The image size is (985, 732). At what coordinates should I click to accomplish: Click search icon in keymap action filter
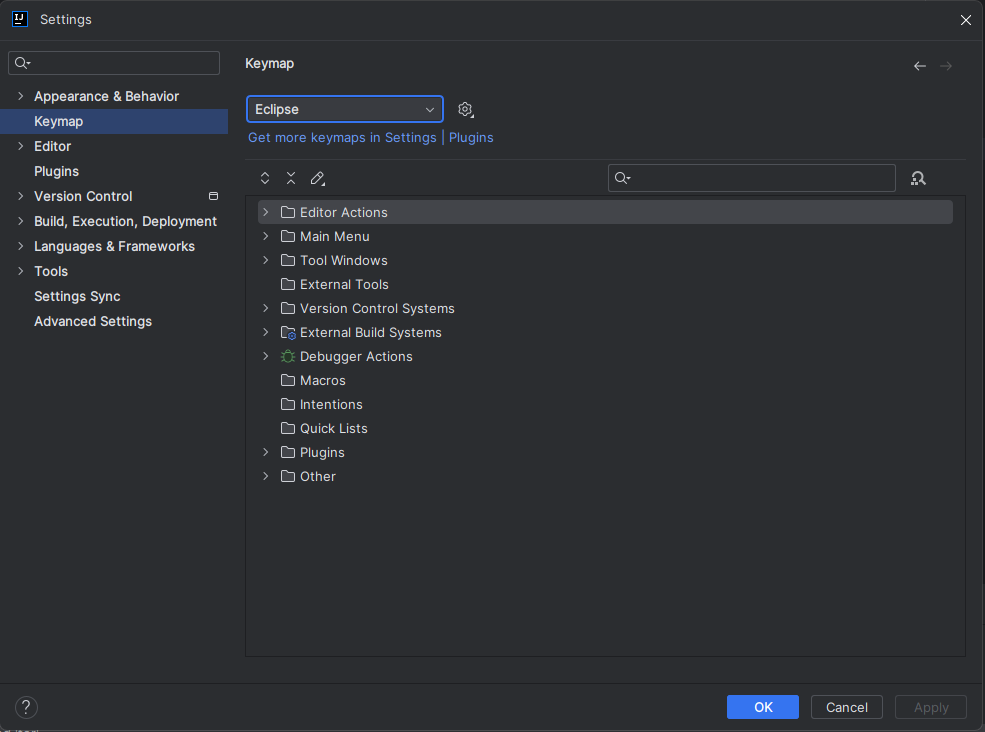coord(623,178)
